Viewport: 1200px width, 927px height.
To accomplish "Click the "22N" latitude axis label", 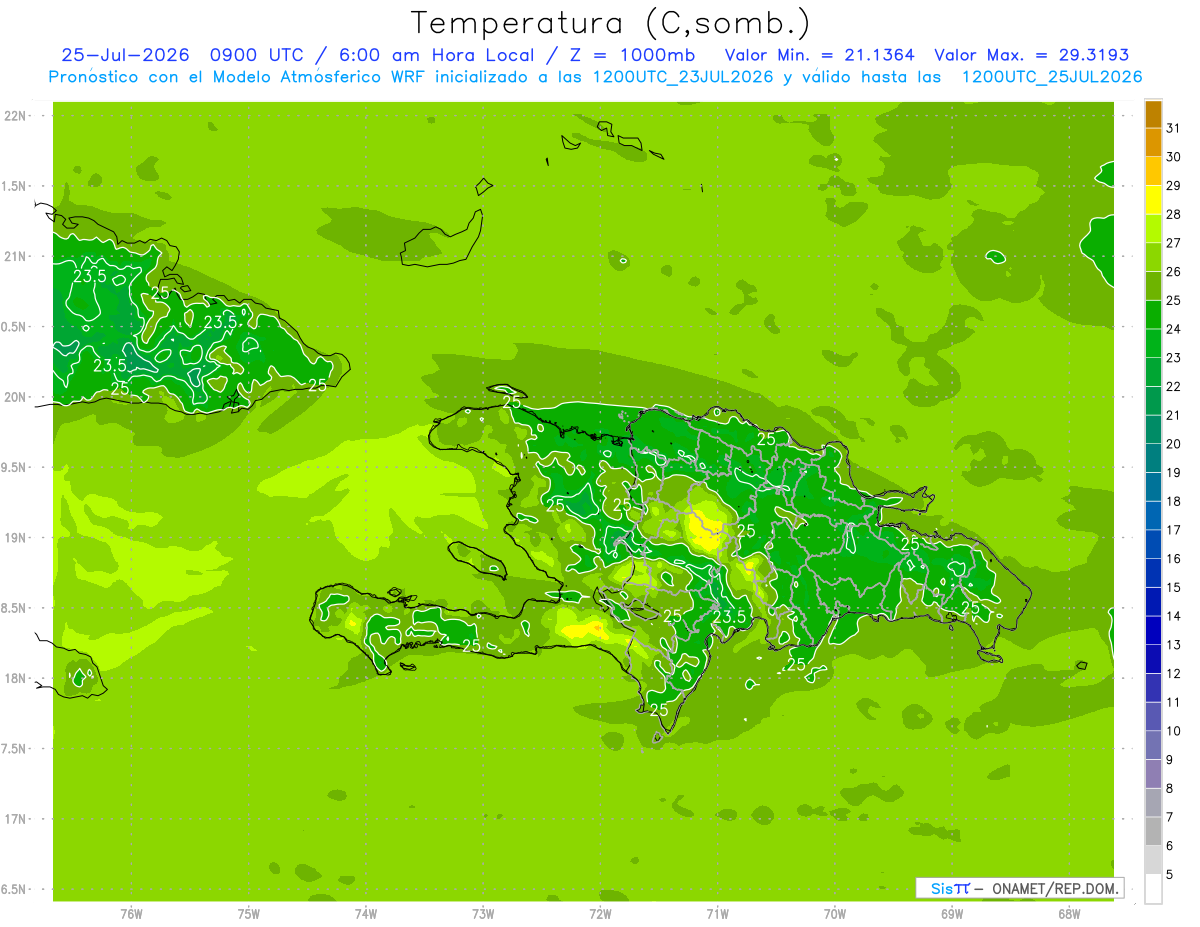I will tap(15, 116).
